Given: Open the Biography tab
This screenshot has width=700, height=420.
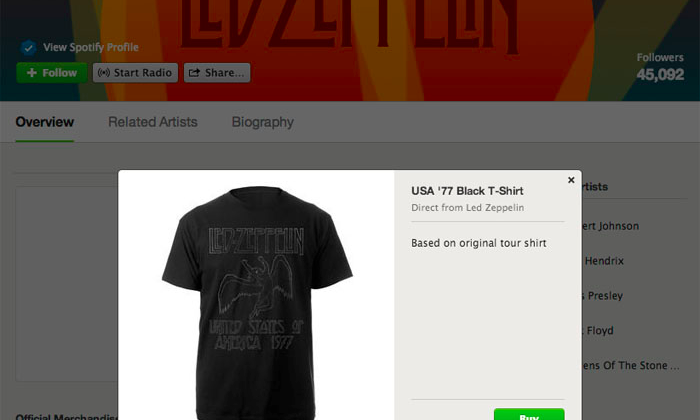Looking at the screenshot, I should (262, 122).
